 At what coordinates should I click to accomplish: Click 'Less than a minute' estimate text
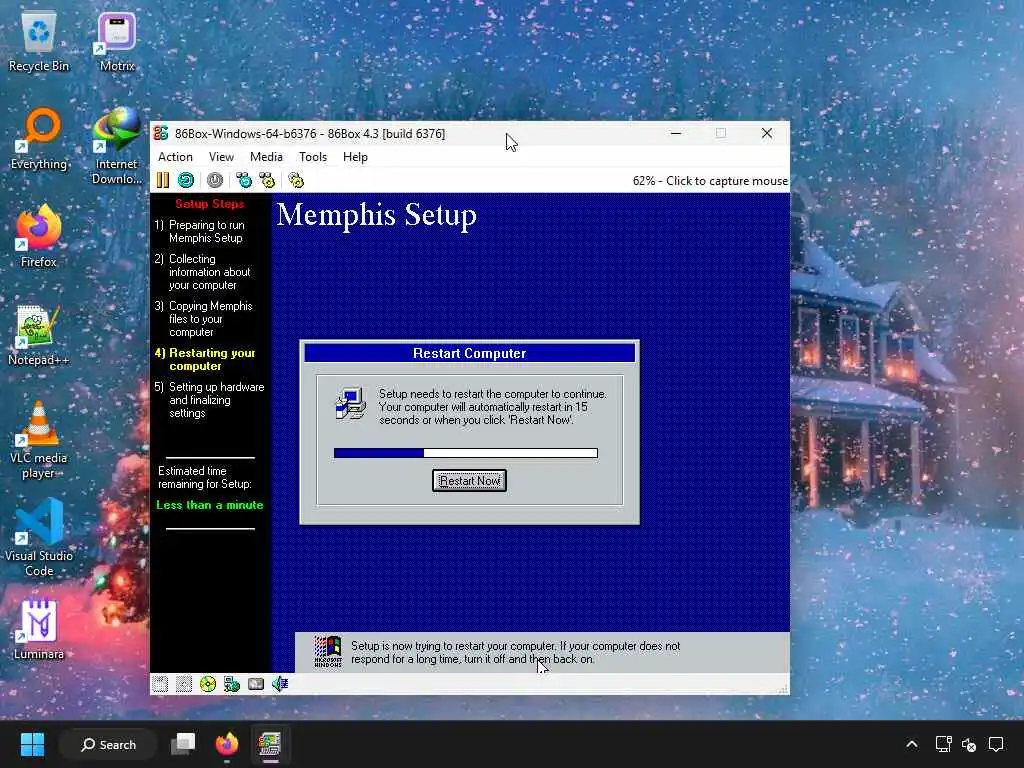tap(210, 505)
